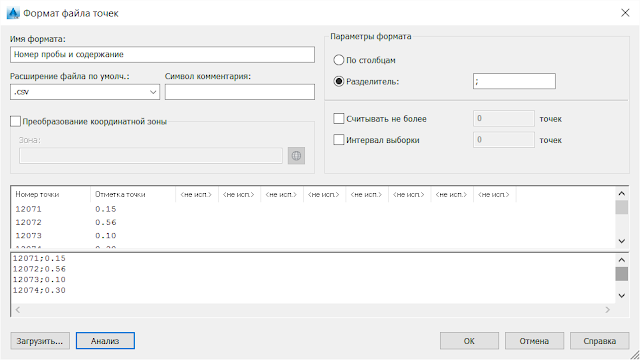Image resolution: width=640 pixels, height=360 pixels.
Task: Click the 0.15 value in preview table
Action: tap(106, 209)
